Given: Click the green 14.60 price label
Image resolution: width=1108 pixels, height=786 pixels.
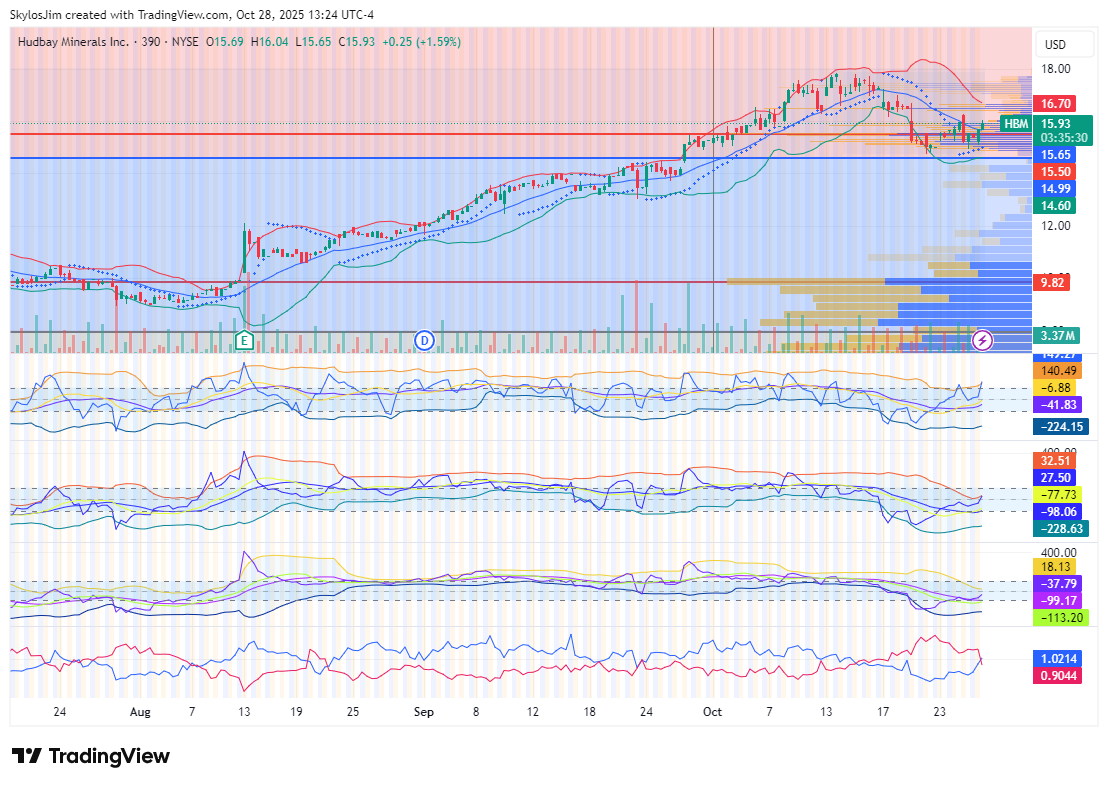Looking at the screenshot, I should tap(1055, 206).
